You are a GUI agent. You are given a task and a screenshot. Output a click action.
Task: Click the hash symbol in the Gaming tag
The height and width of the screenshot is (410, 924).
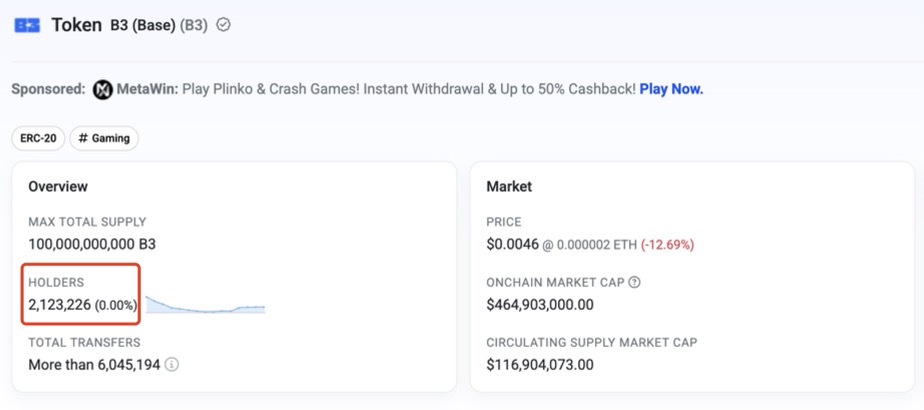(83, 138)
